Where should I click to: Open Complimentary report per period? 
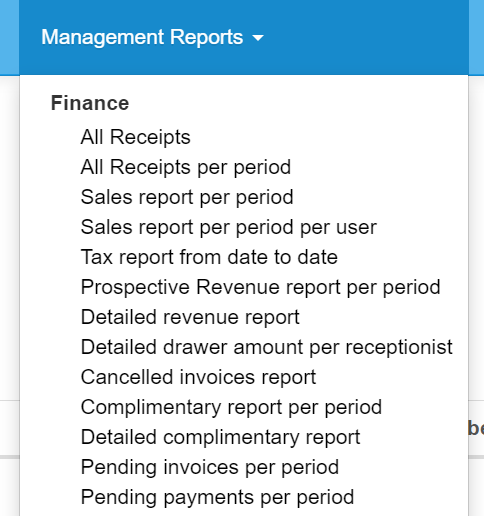[231, 407]
